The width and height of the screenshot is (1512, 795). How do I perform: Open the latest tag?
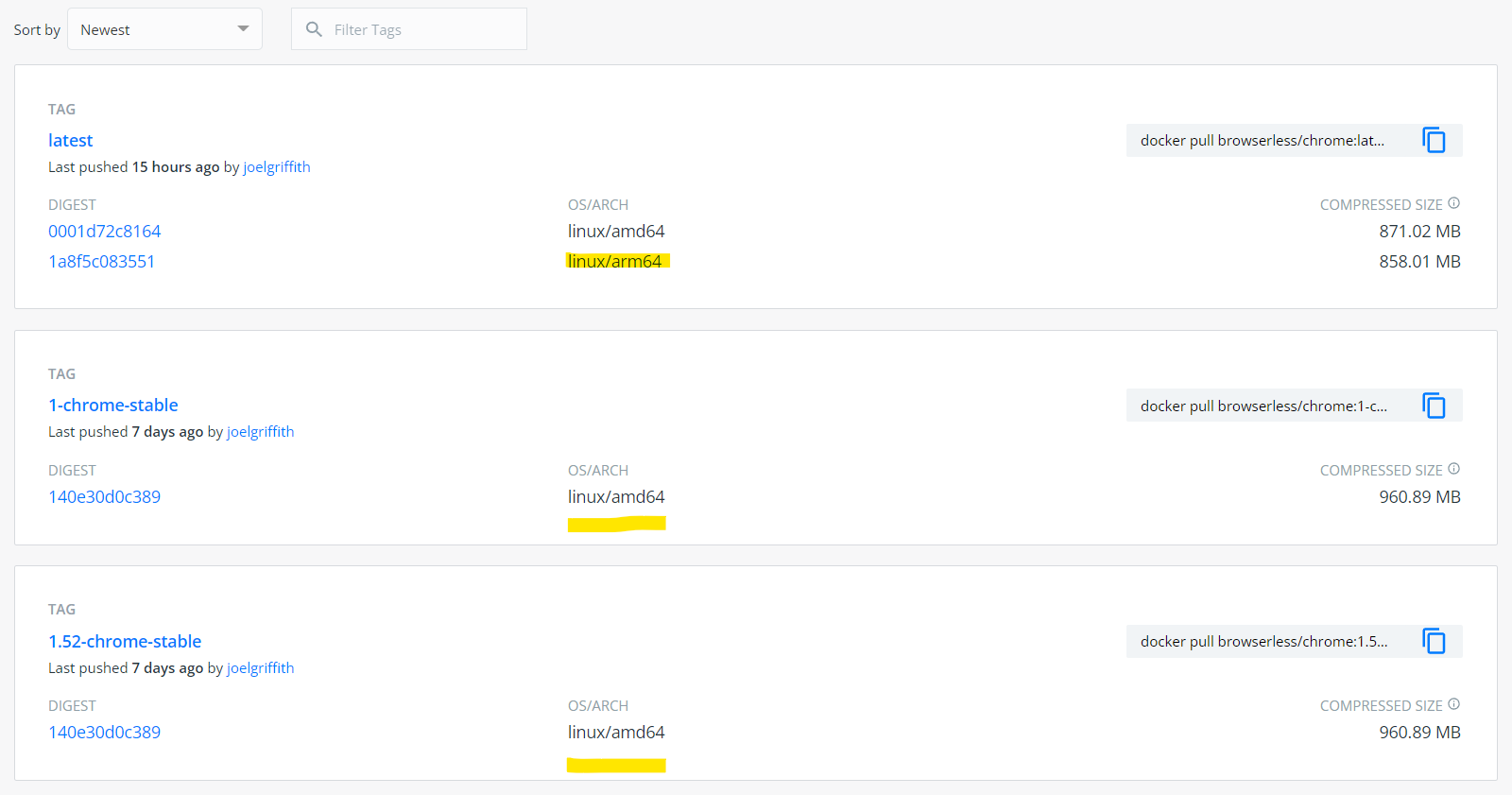pyautogui.click(x=70, y=140)
